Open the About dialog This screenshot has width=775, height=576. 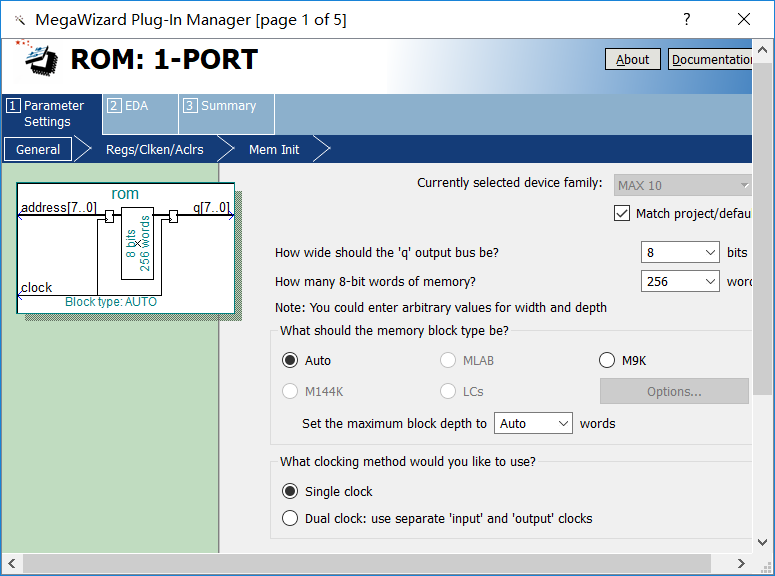tap(633, 59)
